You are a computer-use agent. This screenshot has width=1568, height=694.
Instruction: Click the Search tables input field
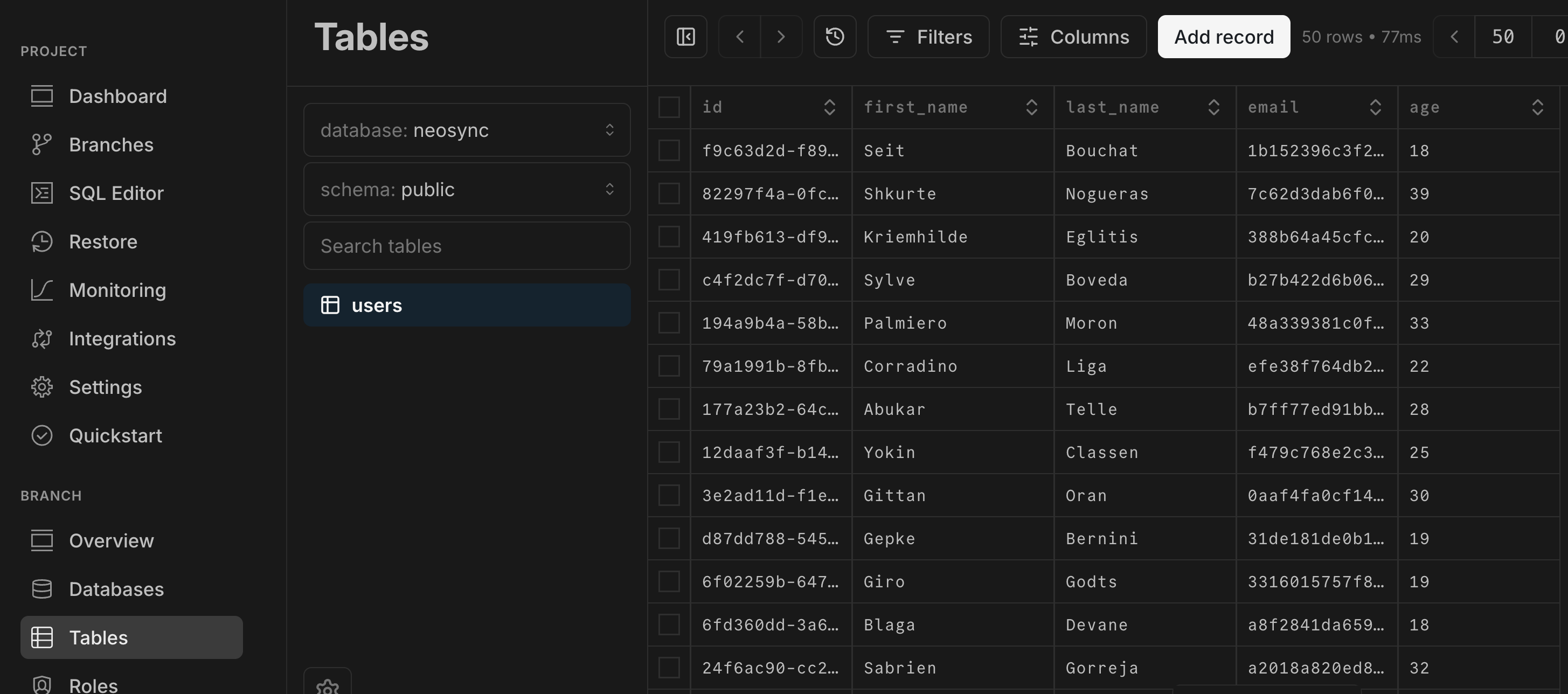(x=466, y=246)
